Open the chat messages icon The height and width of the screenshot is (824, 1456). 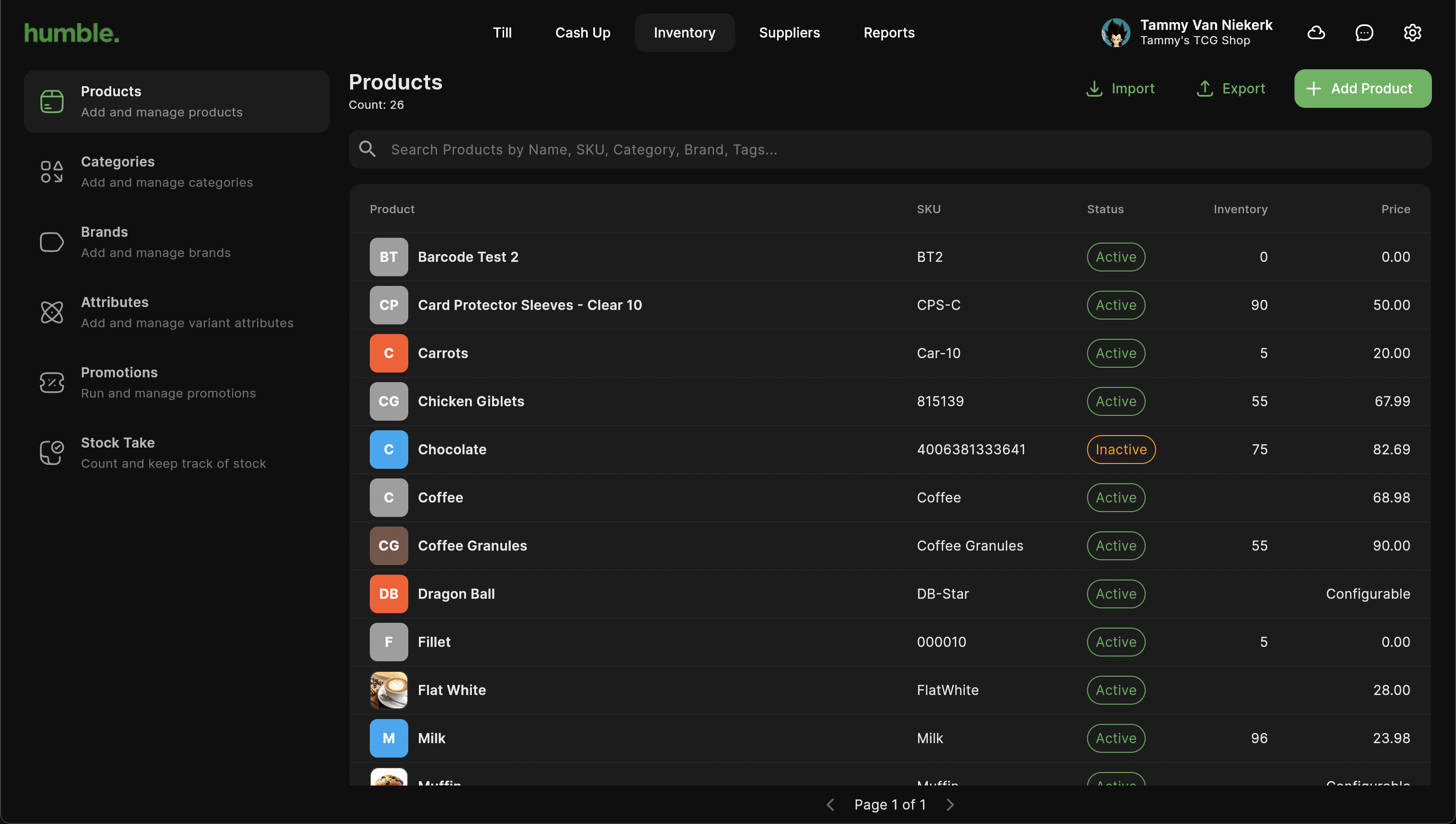coord(1364,33)
